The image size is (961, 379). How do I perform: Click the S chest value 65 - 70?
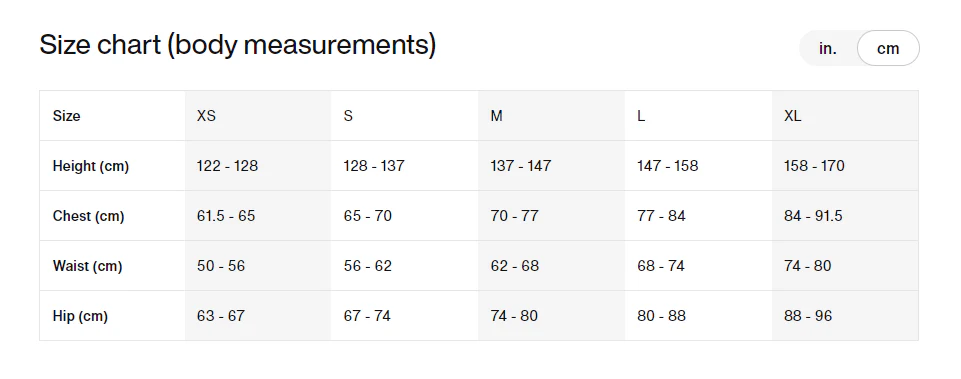(x=368, y=216)
